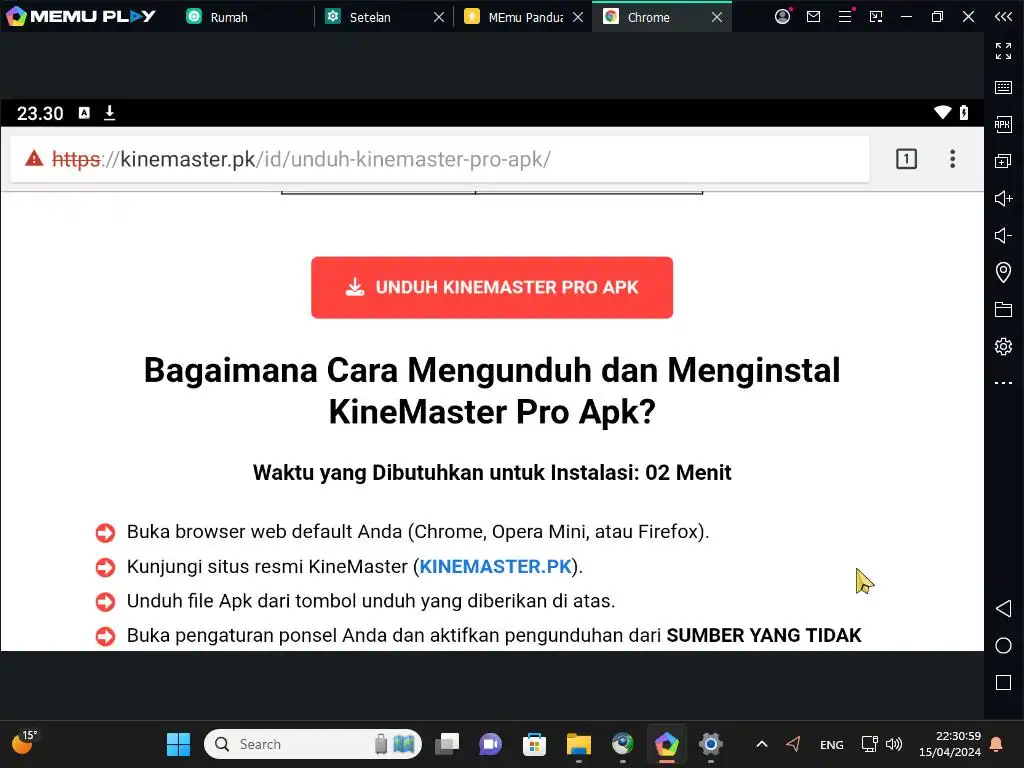The height and width of the screenshot is (768, 1024).
Task: Click the volume up icon in sidebar
Action: 1003,198
